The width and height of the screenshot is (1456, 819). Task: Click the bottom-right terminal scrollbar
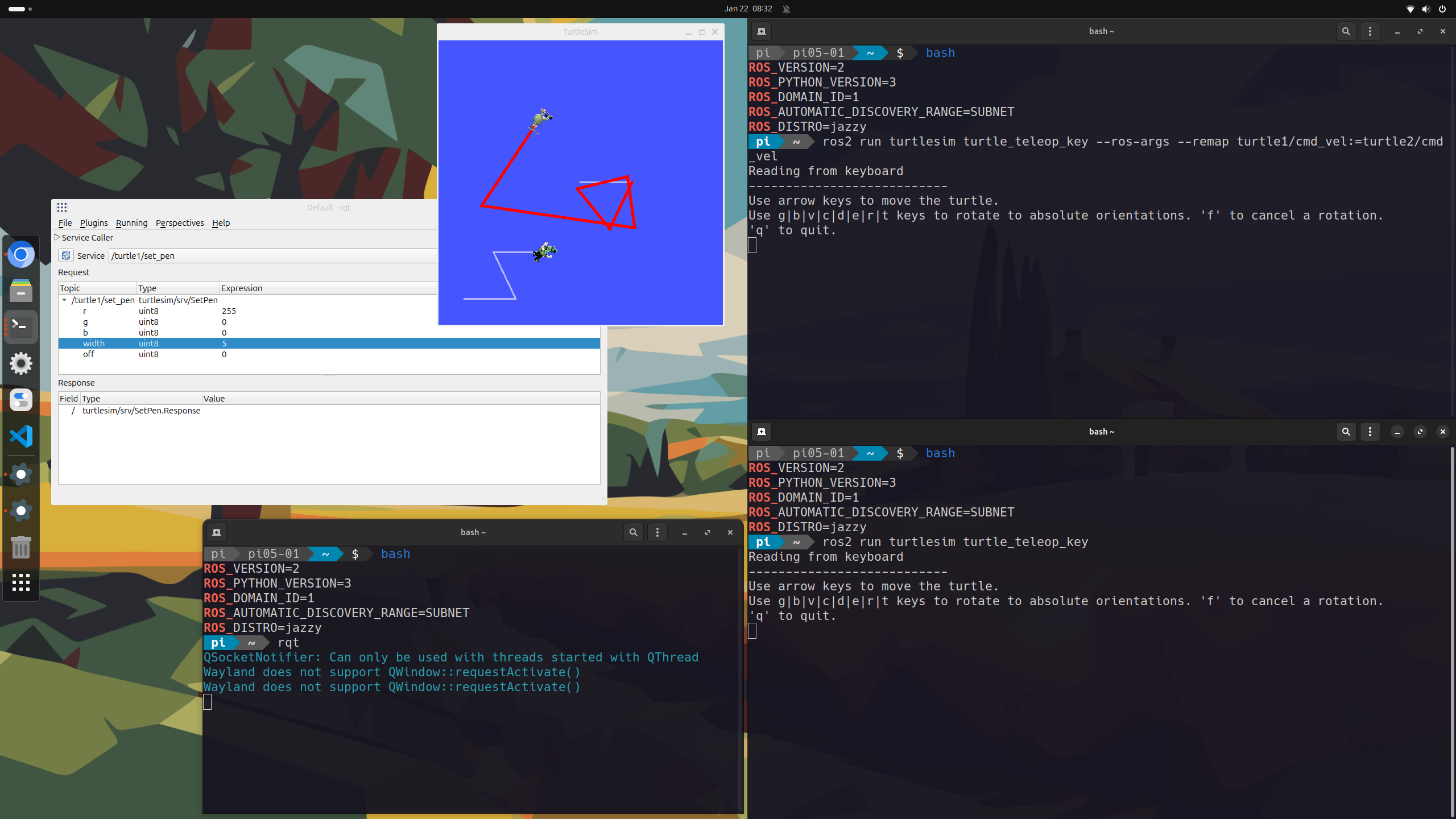point(1452,631)
